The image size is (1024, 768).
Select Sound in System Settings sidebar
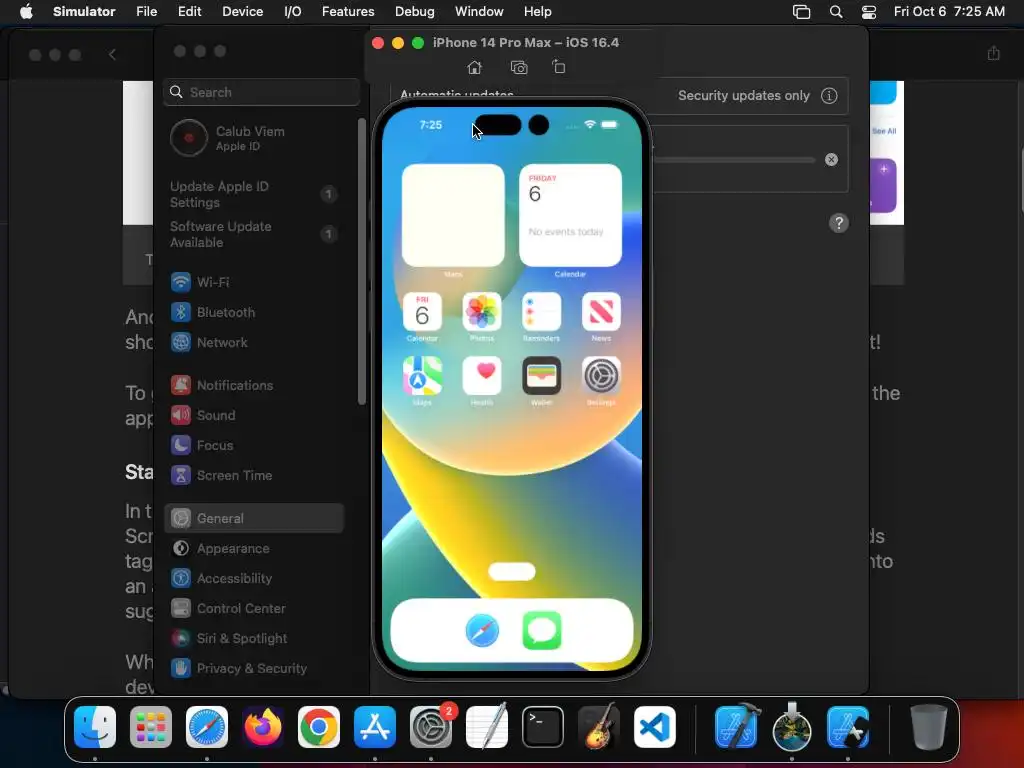click(x=253, y=415)
